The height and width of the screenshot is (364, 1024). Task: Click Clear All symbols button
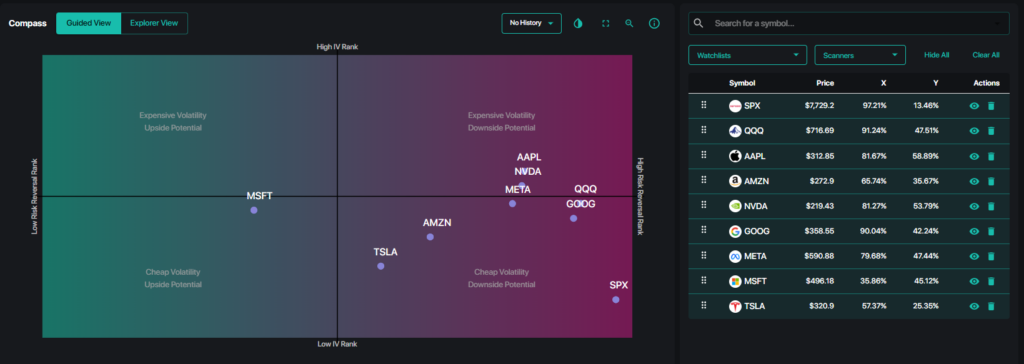(985, 55)
